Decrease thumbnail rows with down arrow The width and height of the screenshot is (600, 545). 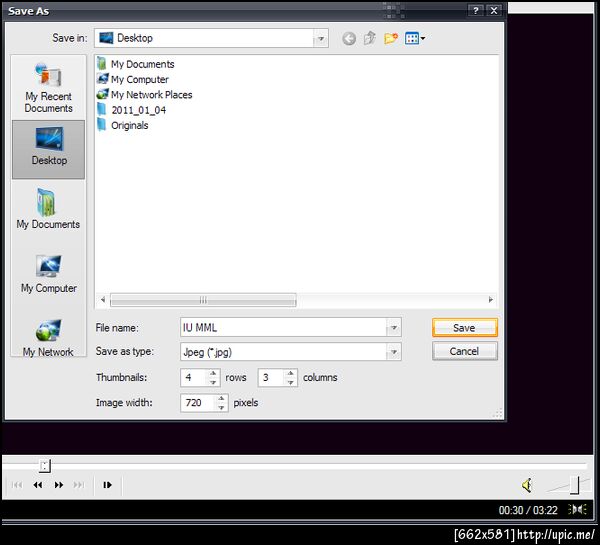coord(214,382)
